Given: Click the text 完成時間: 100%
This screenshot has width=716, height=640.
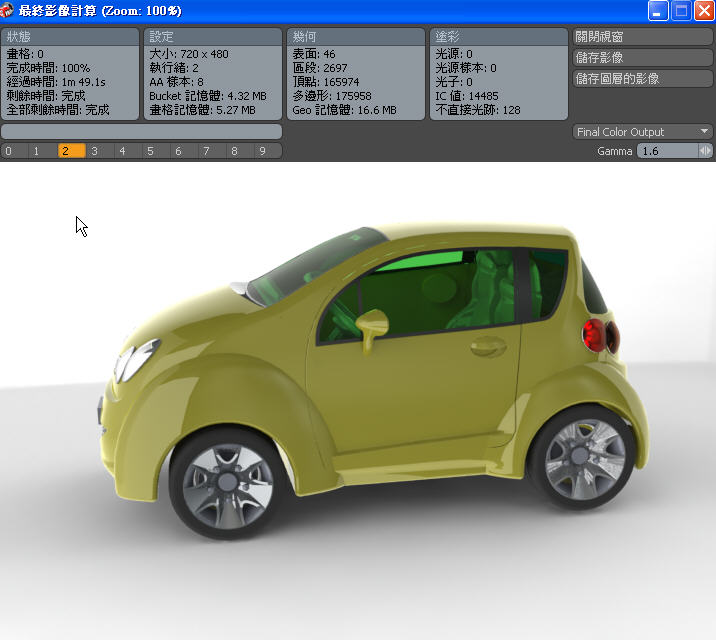Looking at the screenshot, I should [x=48, y=68].
